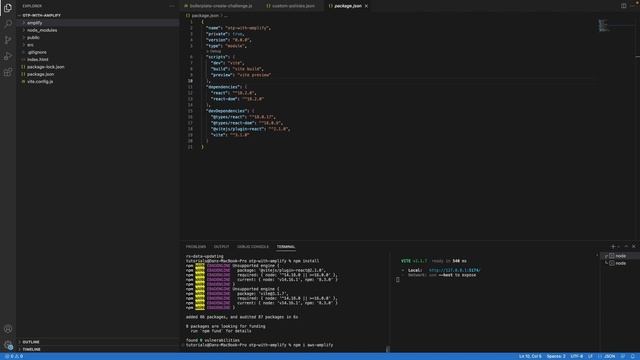The width and height of the screenshot is (640, 360).
Task: Change indentation via Spaces: 2
Action: 556,356
